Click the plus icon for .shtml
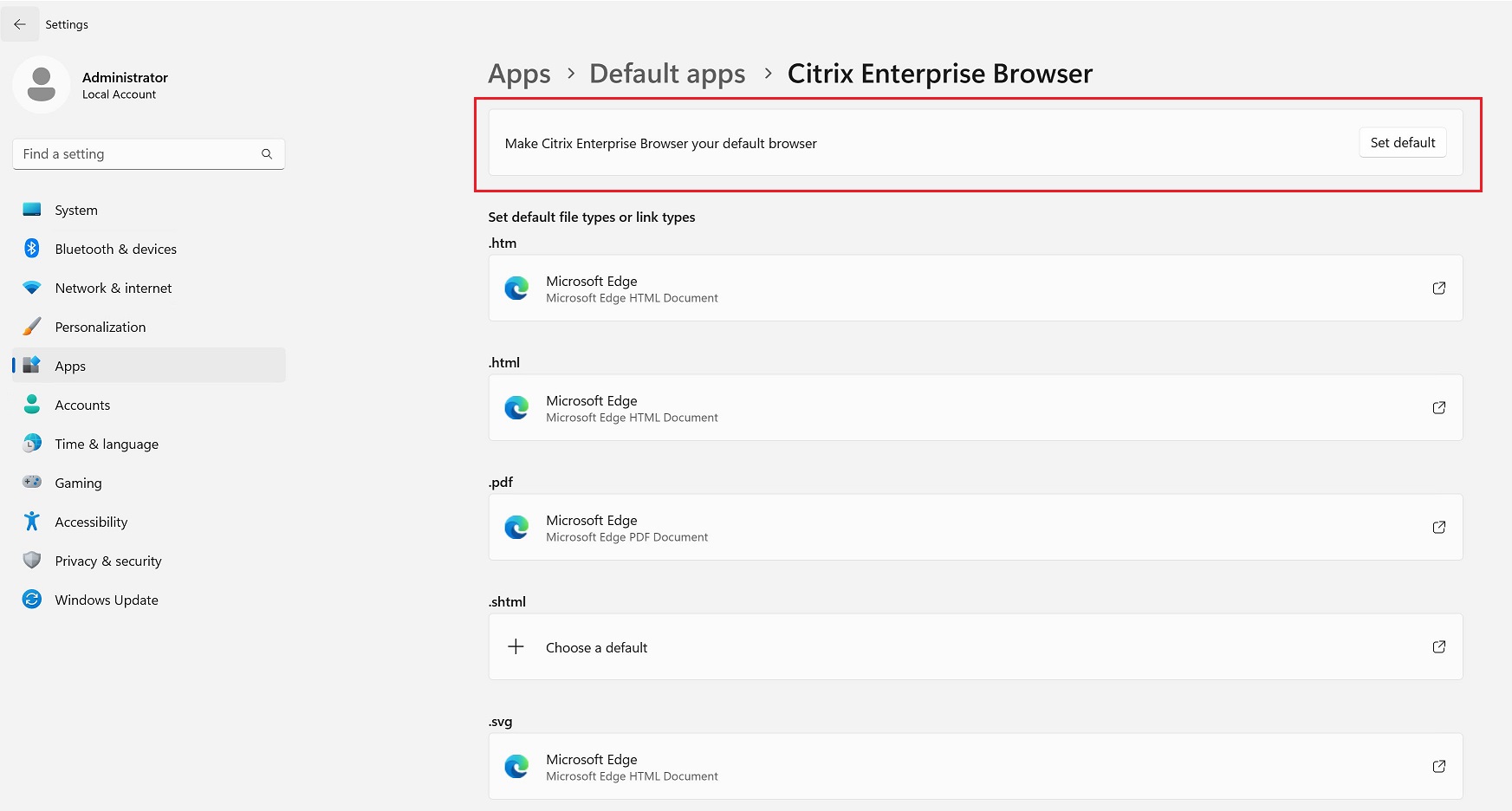This screenshot has width=1512, height=811. click(x=516, y=646)
